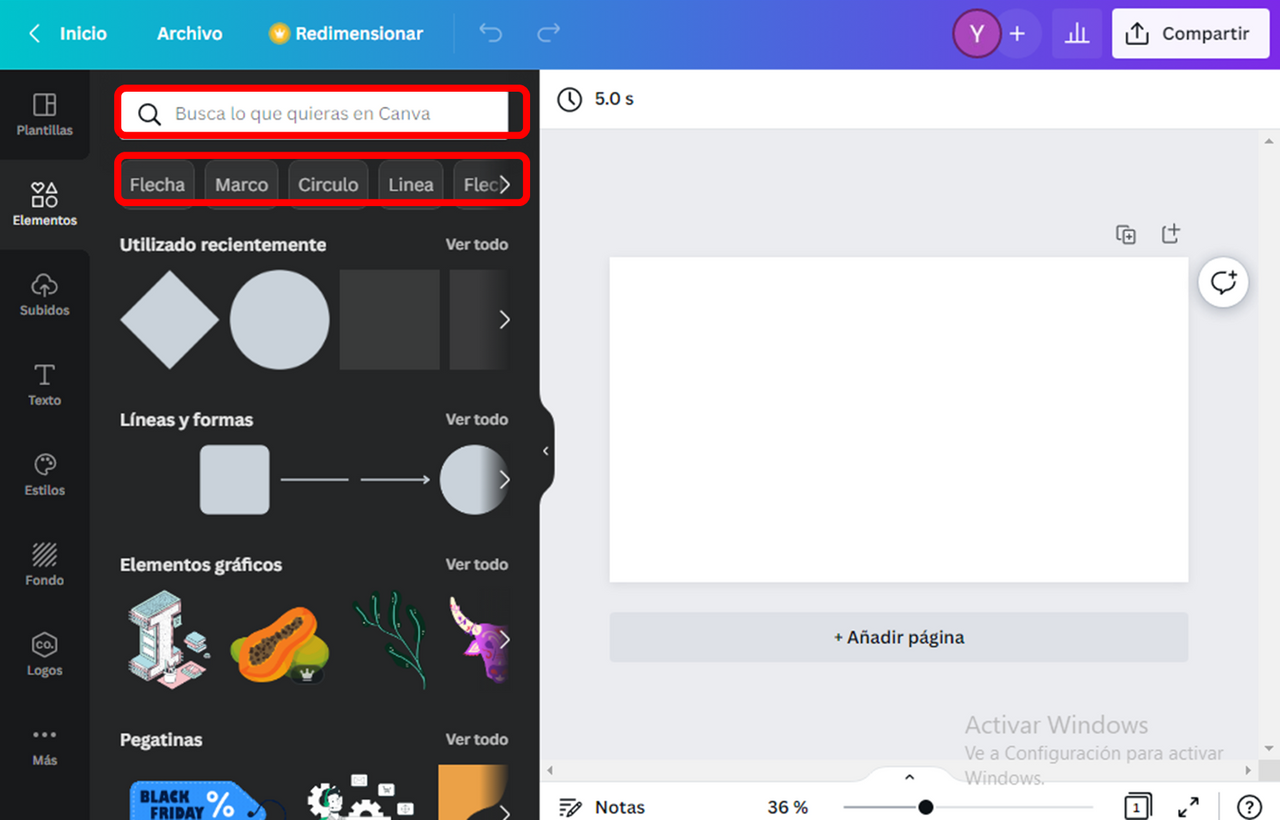1280x820 pixels.
Task: Add a new page via top icon
Action: pyautogui.click(x=1170, y=234)
